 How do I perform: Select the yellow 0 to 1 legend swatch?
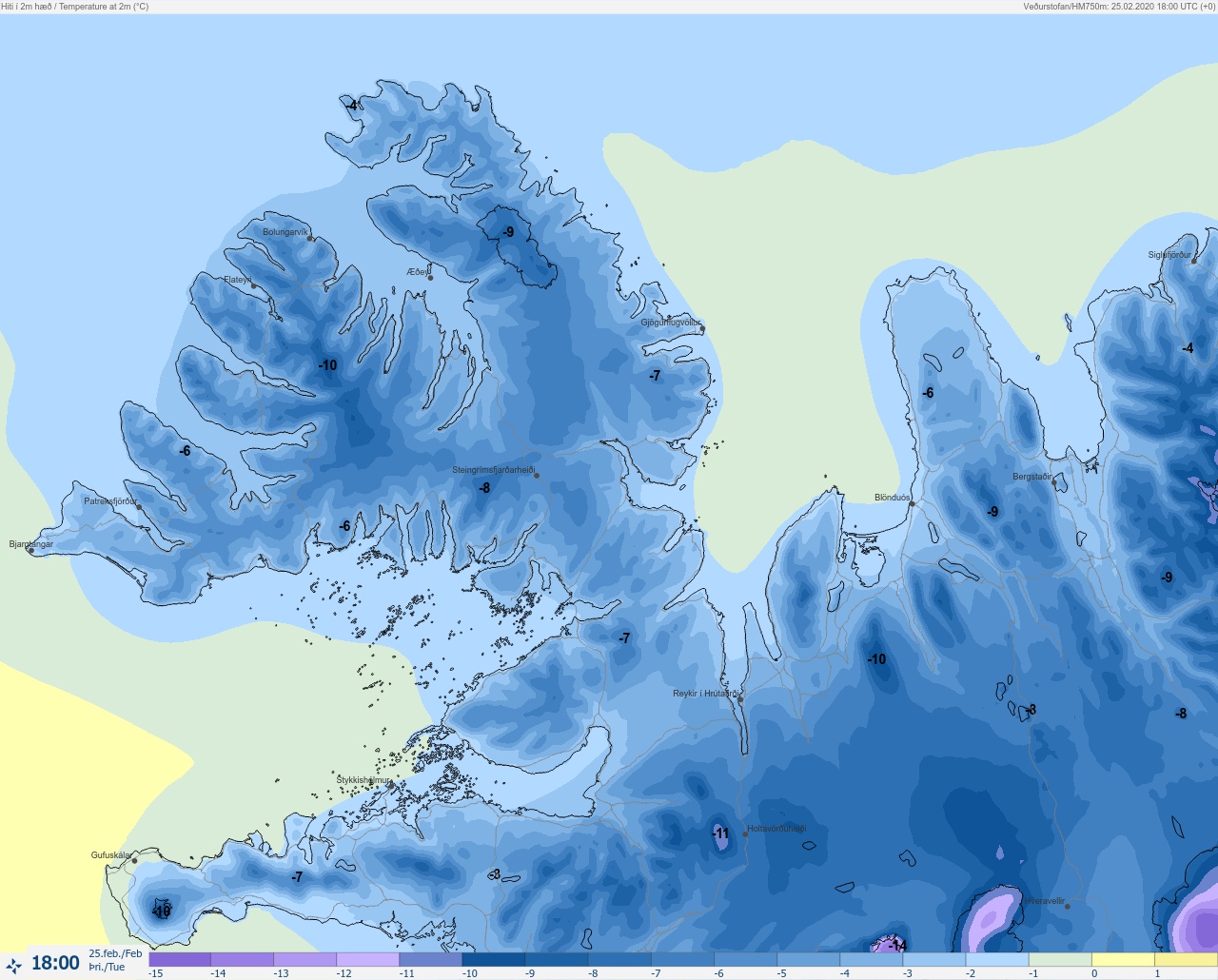click(x=1123, y=960)
